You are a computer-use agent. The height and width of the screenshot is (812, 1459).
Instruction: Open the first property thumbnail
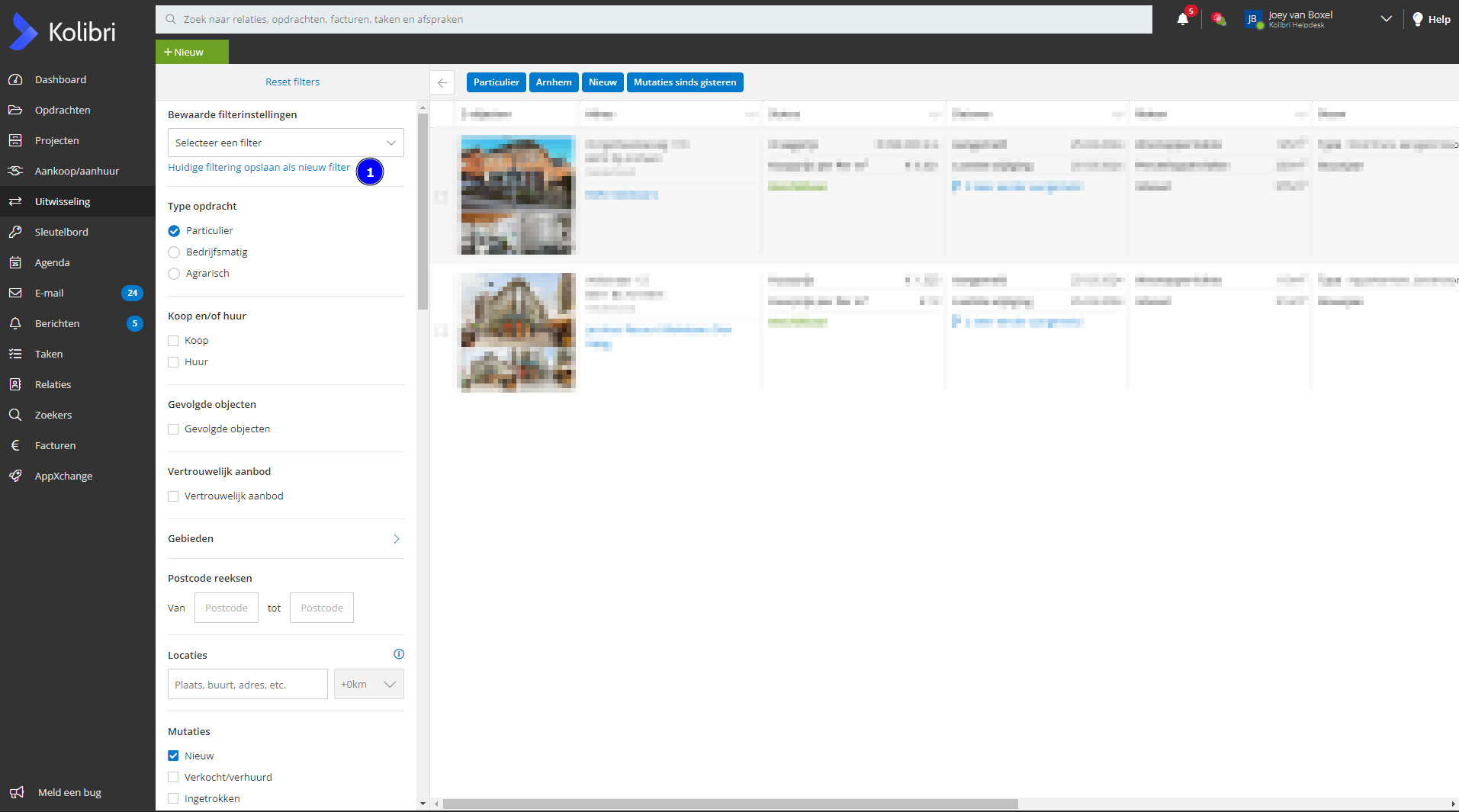tap(518, 194)
